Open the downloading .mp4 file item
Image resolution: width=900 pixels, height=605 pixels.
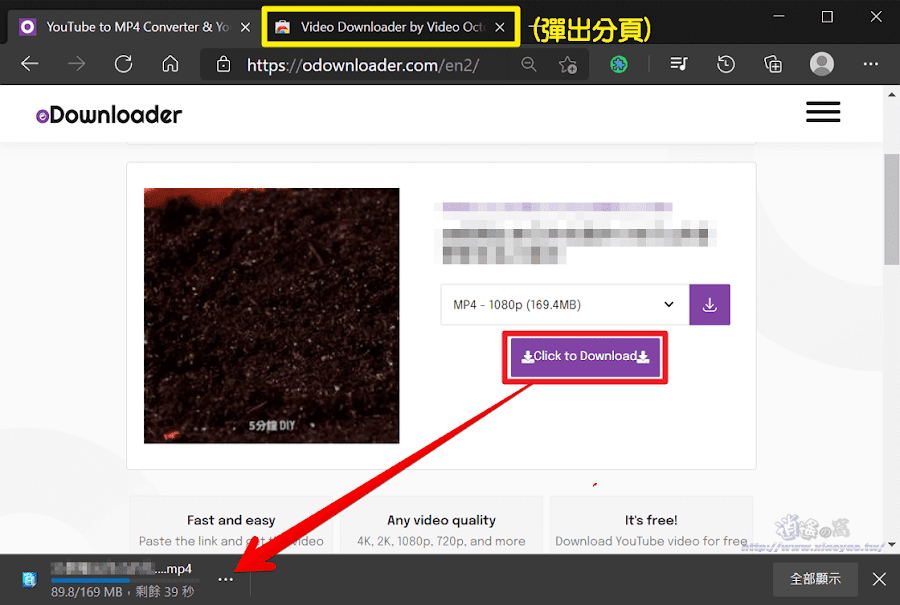point(122,579)
